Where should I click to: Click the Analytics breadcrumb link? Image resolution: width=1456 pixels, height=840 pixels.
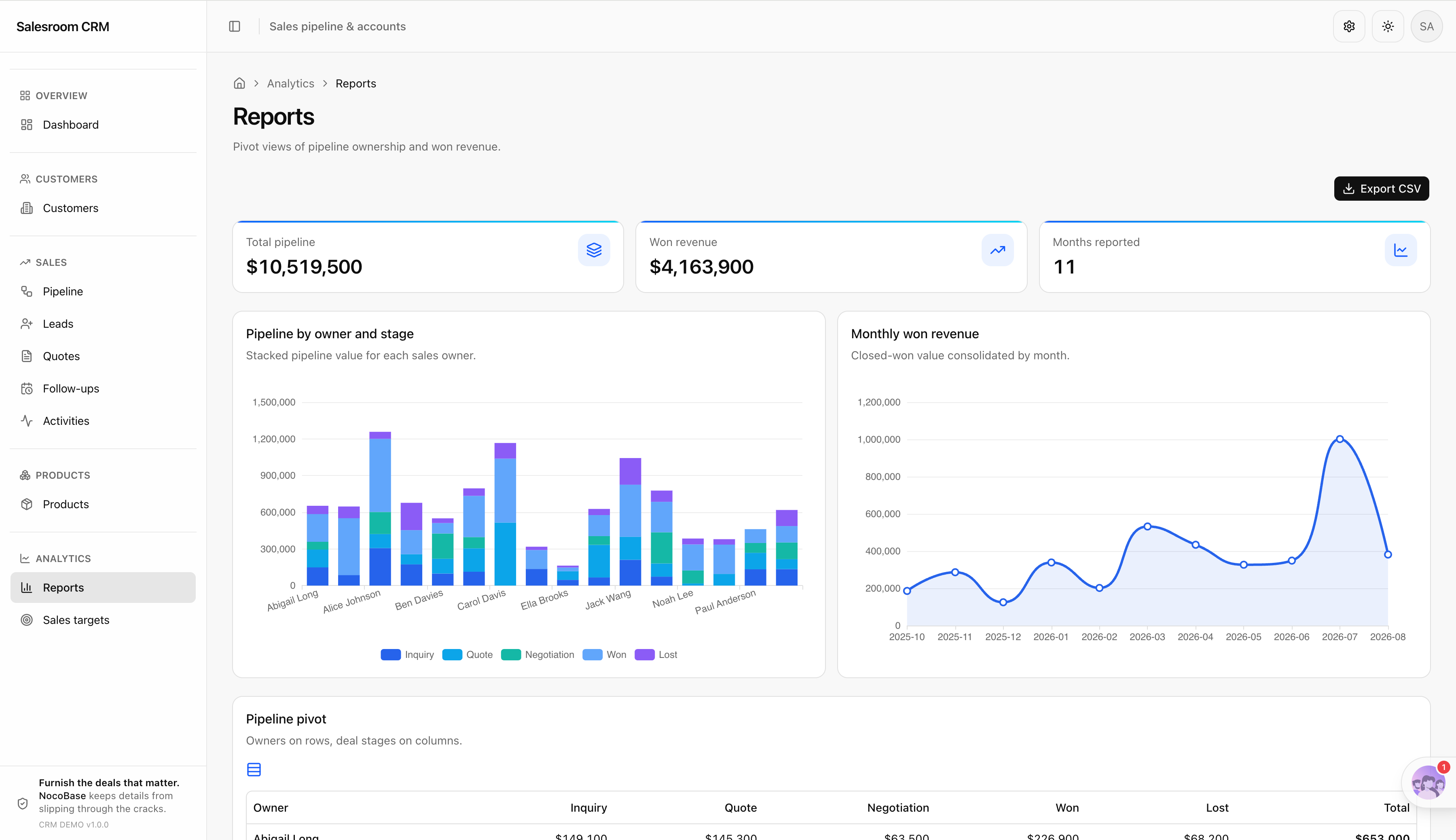coord(291,84)
